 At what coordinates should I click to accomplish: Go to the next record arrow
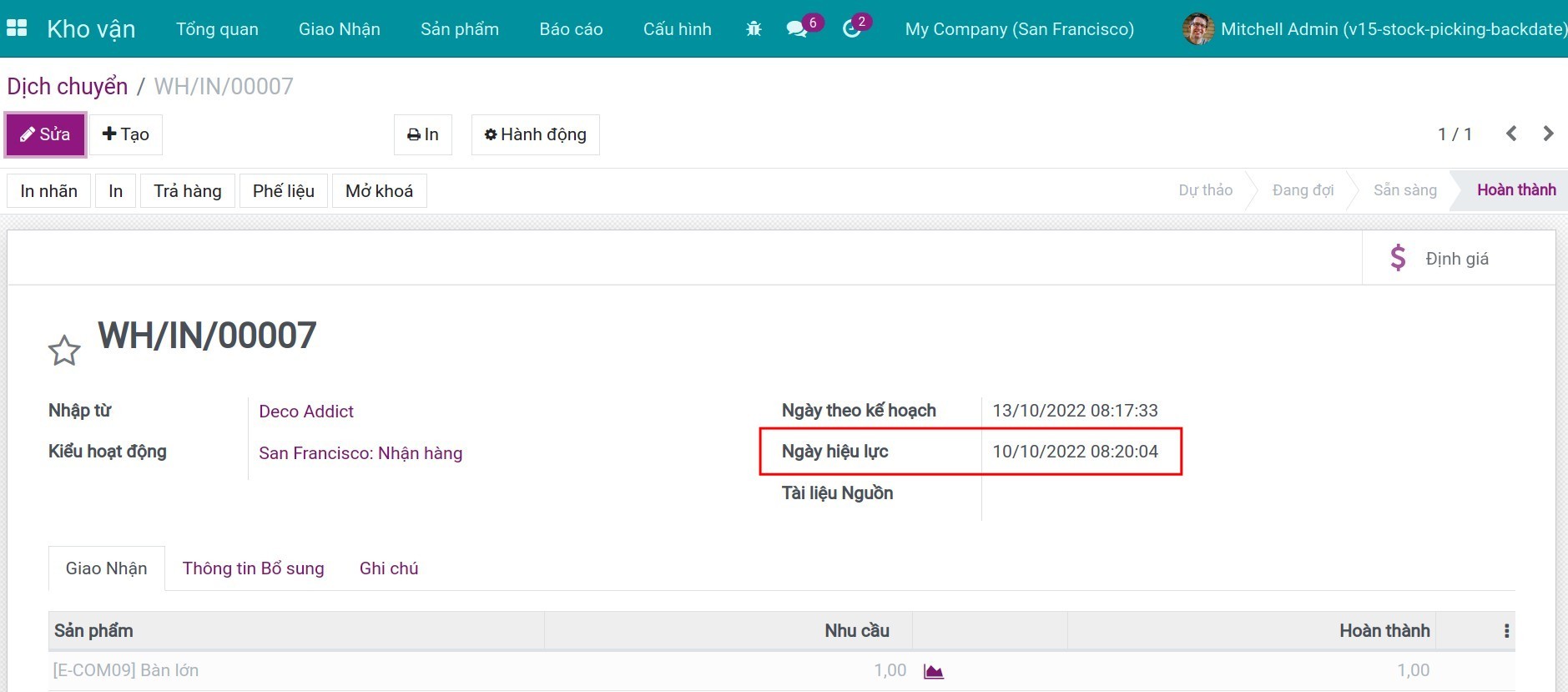(x=1548, y=134)
